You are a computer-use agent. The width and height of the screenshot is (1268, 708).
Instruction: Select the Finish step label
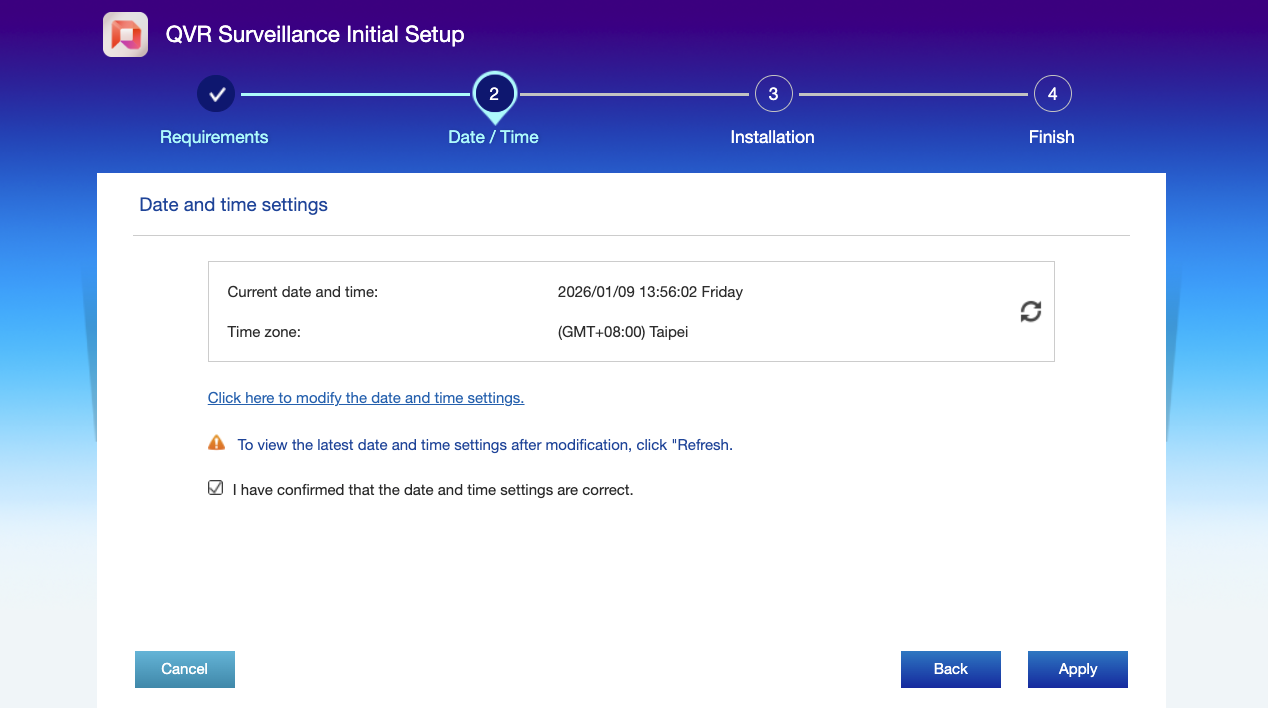pos(1051,137)
